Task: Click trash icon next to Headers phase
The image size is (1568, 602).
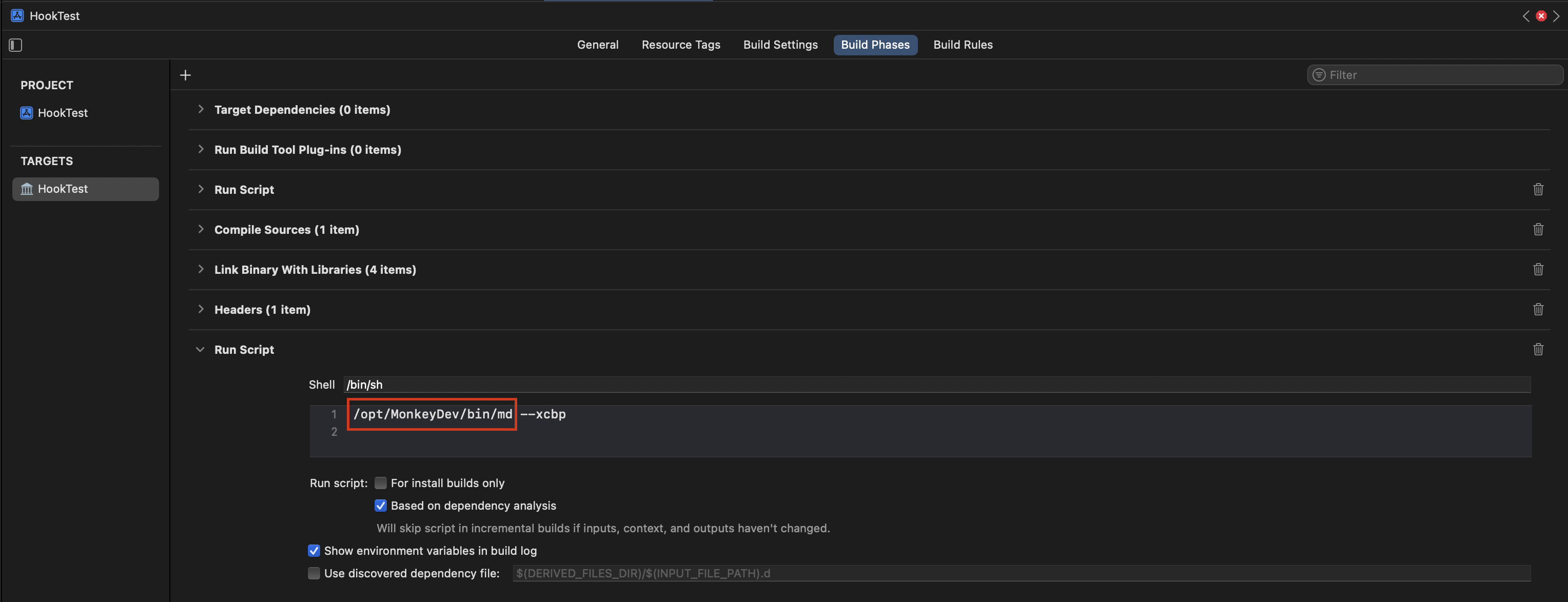Action: click(1538, 310)
